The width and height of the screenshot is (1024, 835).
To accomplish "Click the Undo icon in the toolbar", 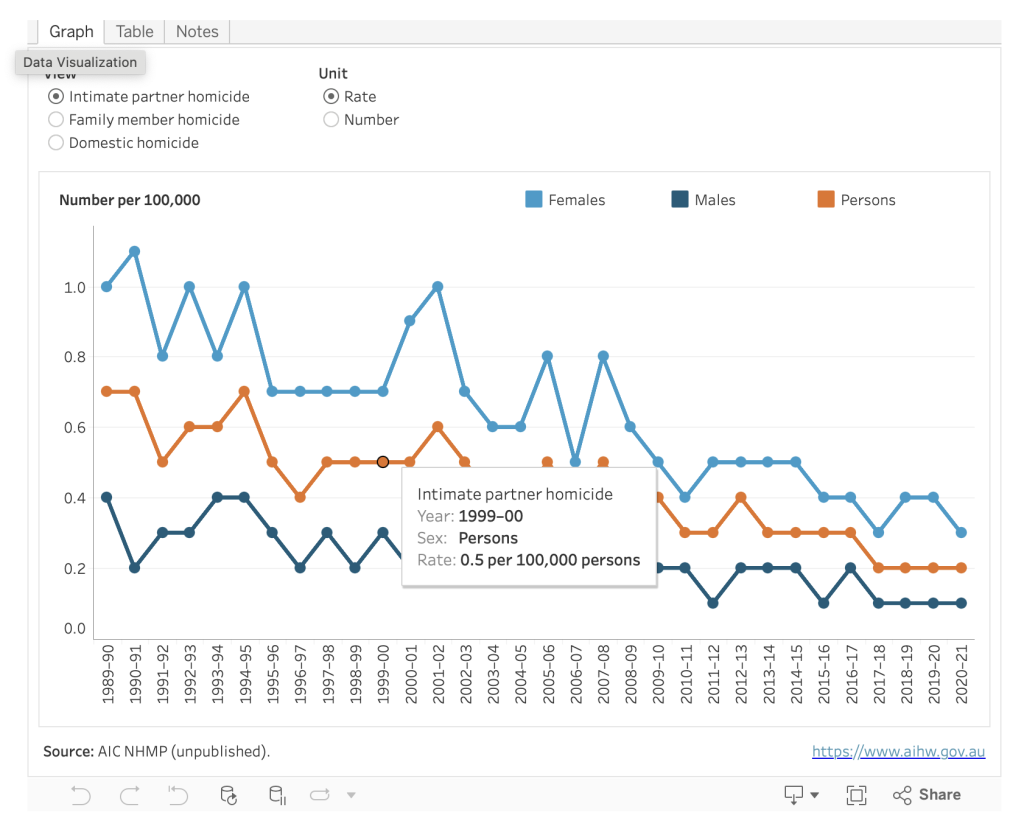I will [81, 795].
